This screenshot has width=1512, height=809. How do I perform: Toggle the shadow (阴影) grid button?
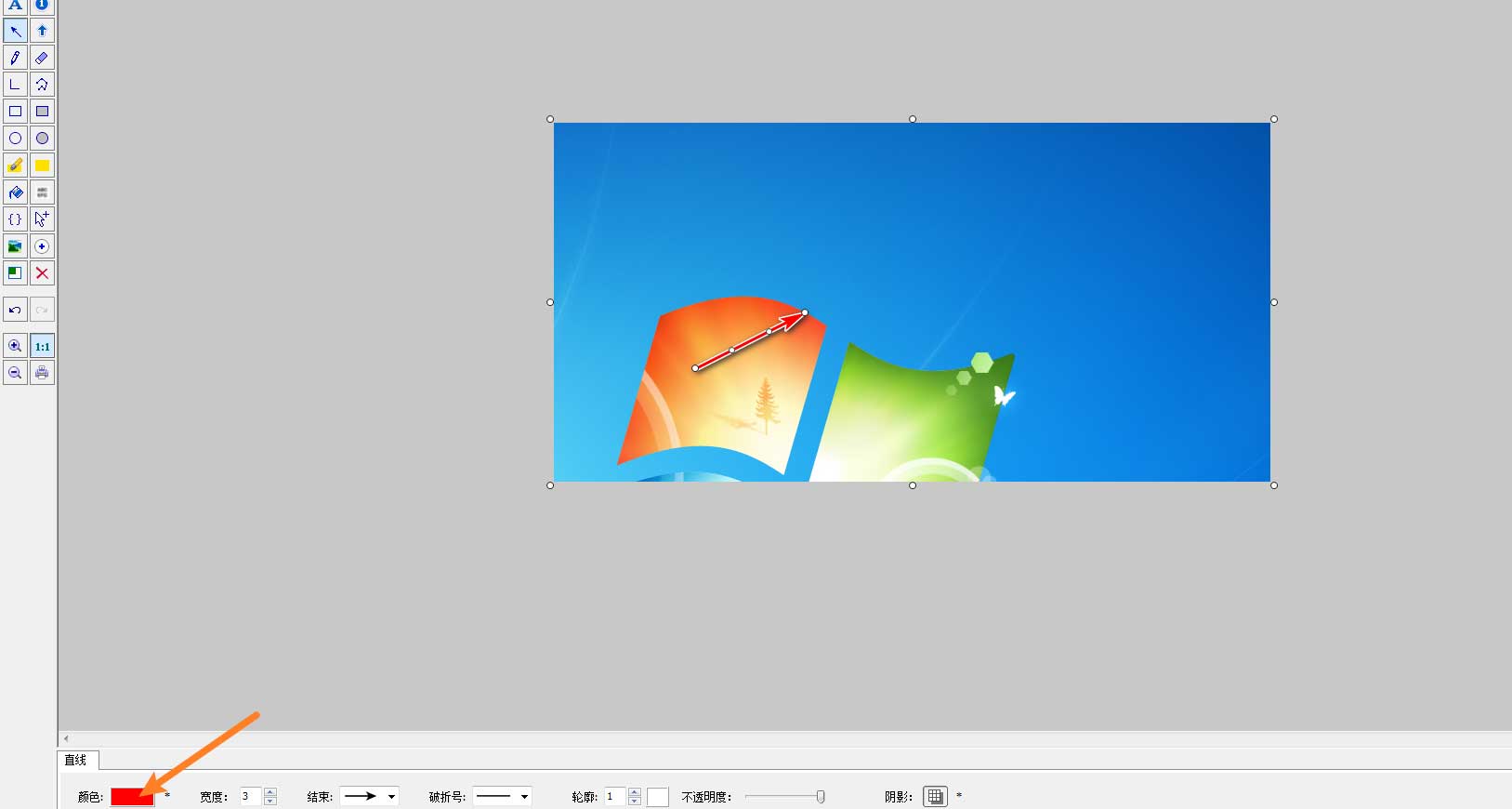[x=935, y=796]
